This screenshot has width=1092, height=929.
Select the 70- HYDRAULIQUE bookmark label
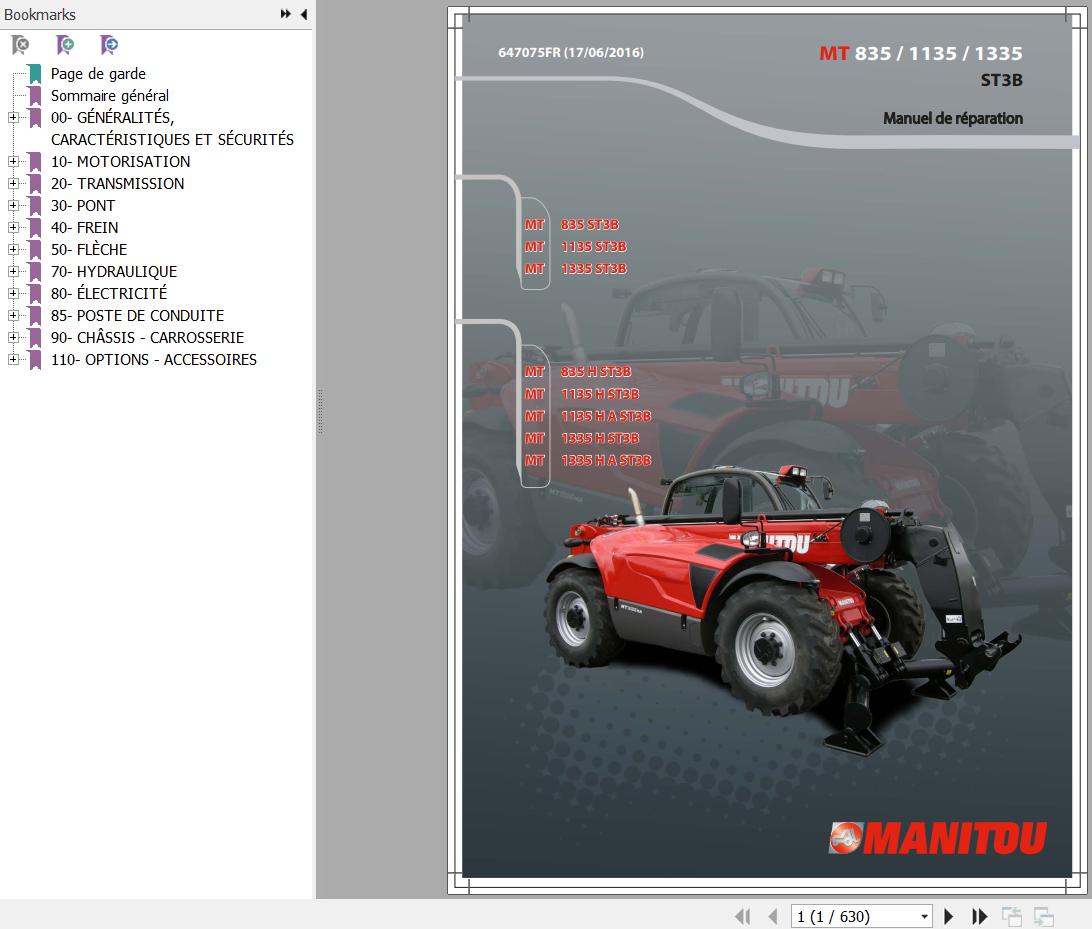114,272
